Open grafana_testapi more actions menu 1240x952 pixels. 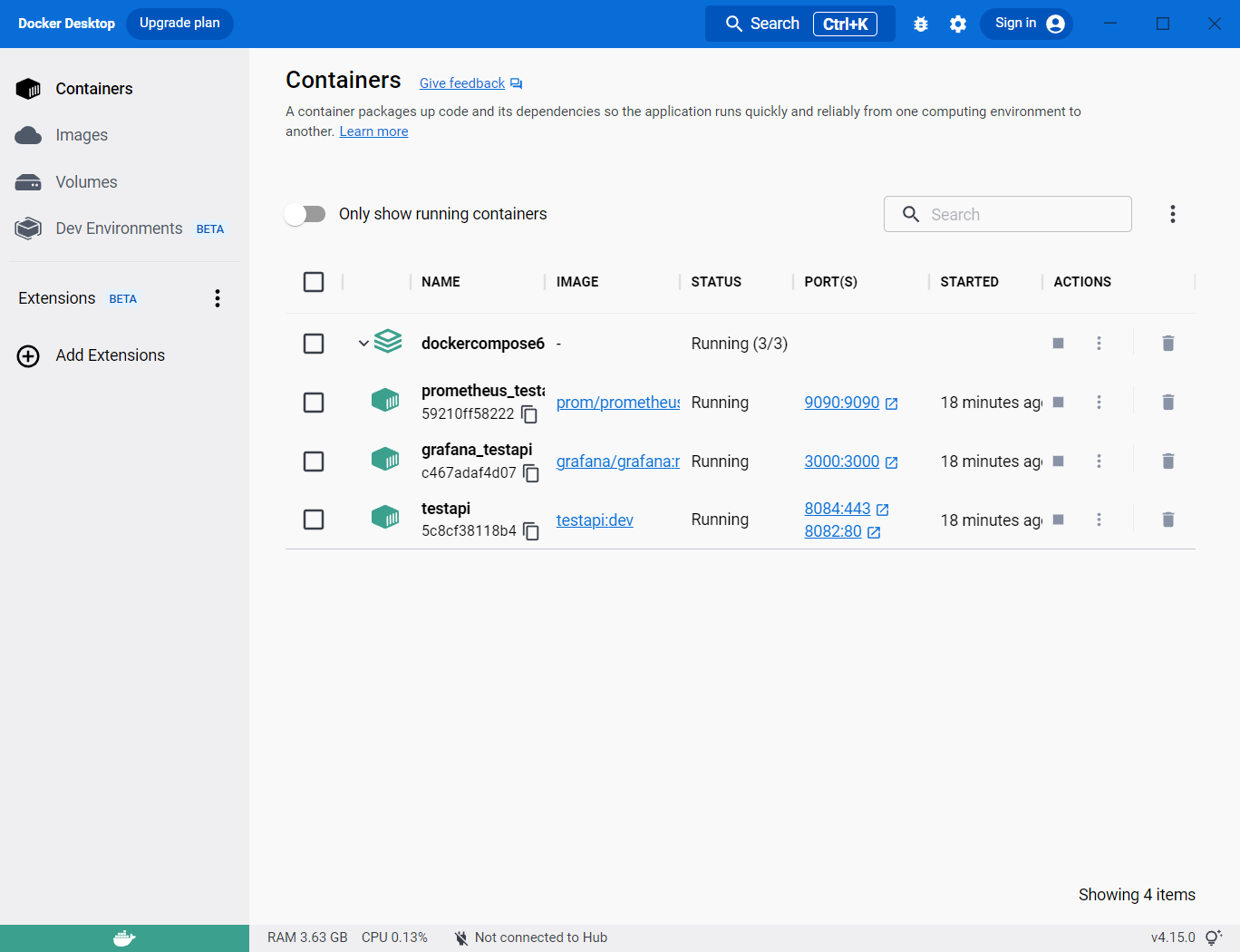coord(1099,461)
